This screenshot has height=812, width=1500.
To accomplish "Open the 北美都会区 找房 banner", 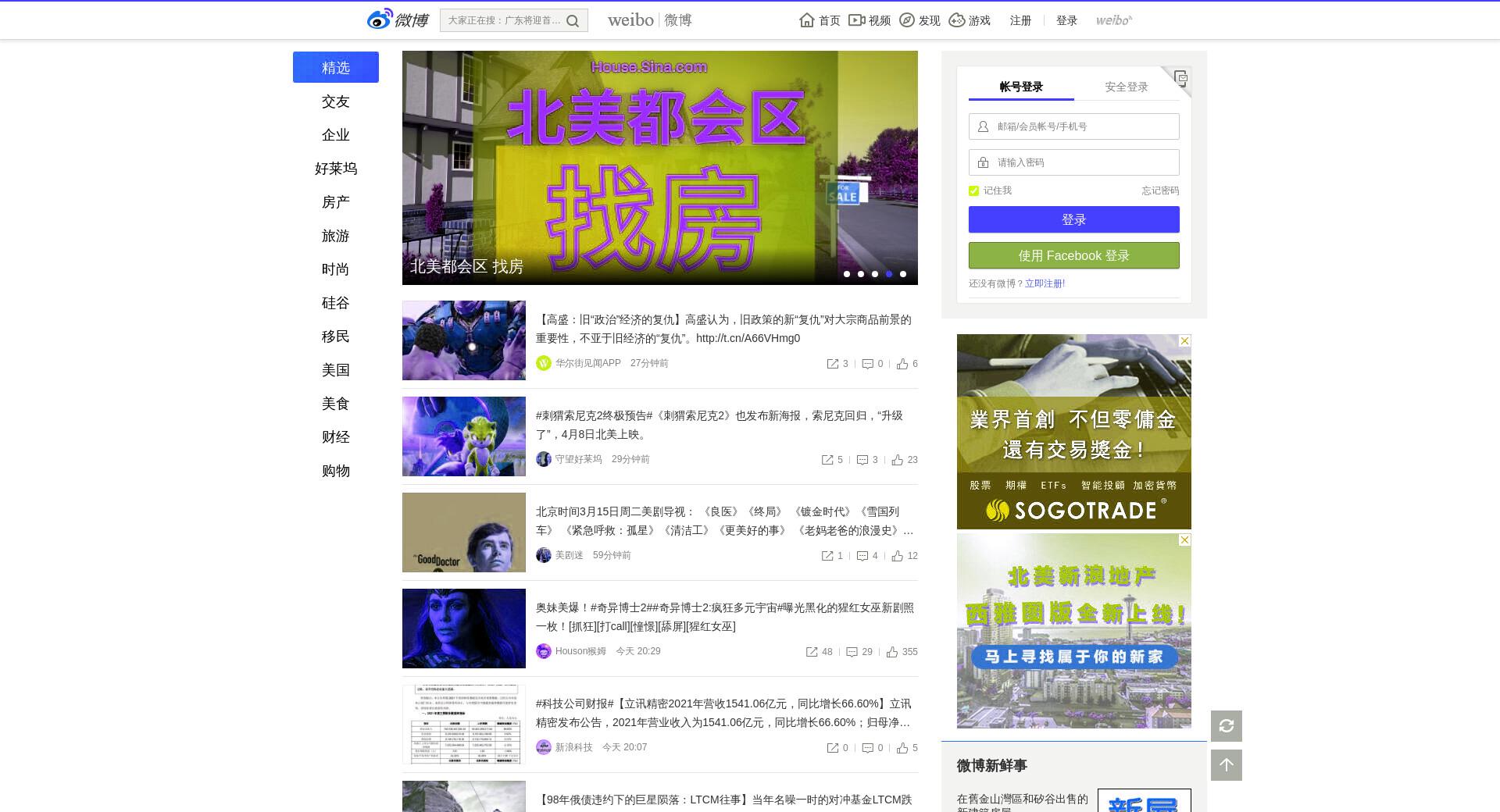I will [660, 168].
